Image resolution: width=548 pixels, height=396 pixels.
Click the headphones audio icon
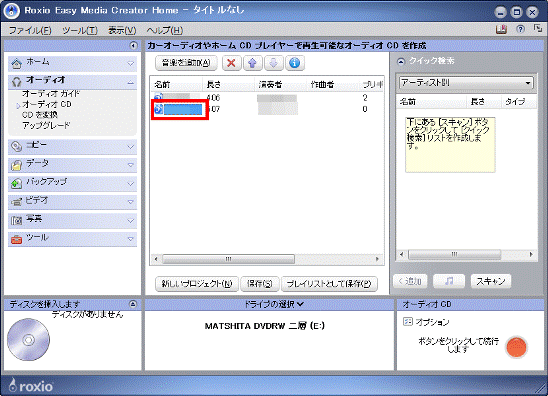pyautogui.click(x=16, y=82)
